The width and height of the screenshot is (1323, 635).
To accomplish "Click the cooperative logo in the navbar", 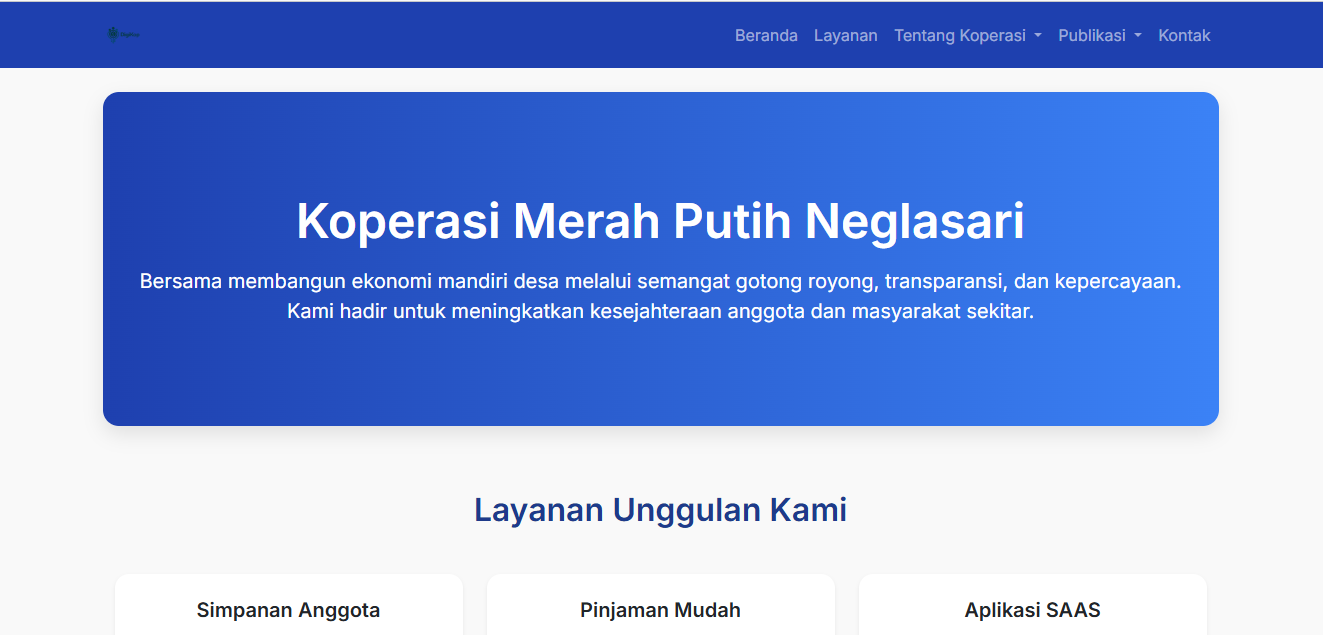I will (123, 35).
